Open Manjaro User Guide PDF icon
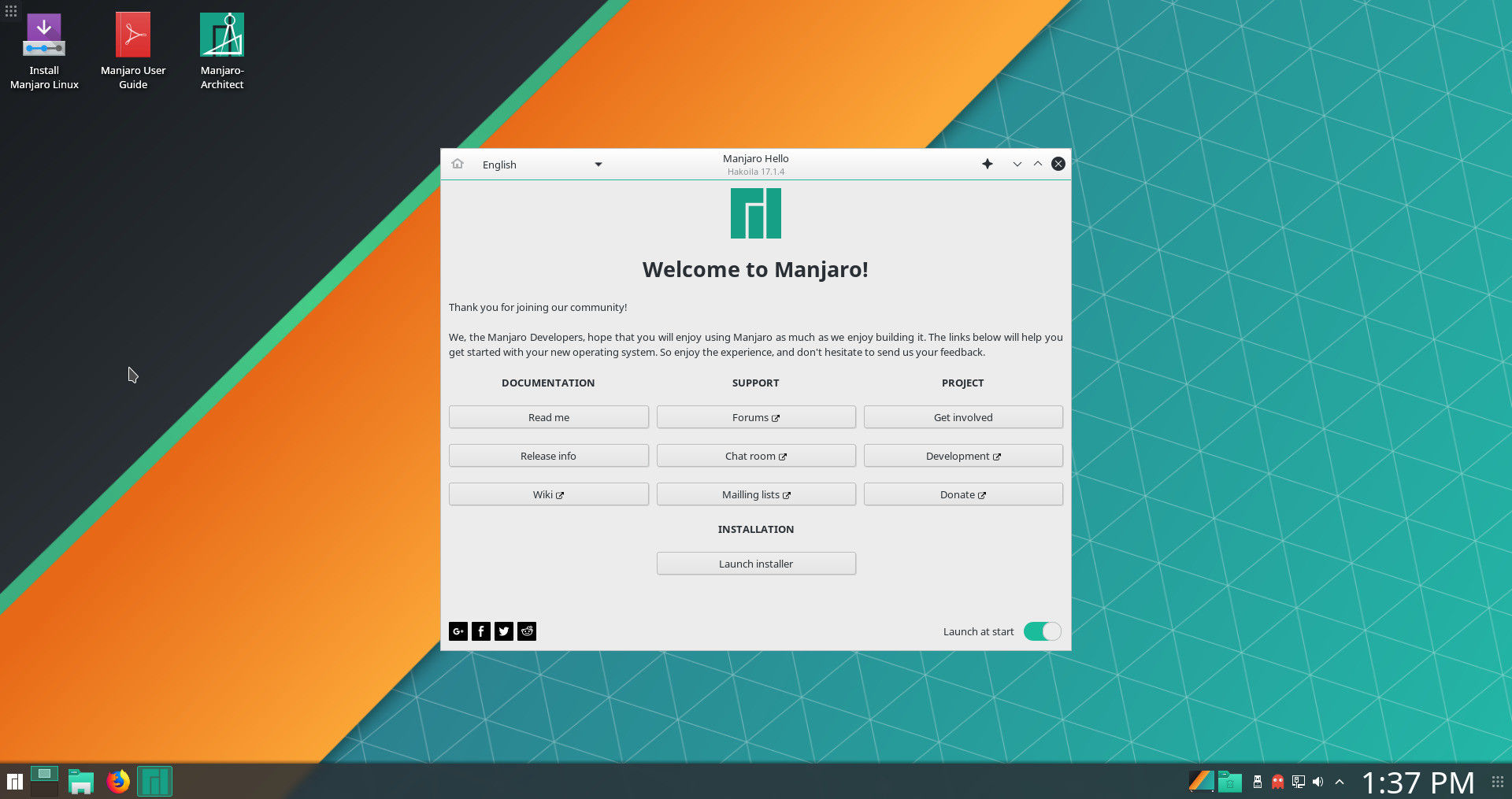 click(x=133, y=52)
